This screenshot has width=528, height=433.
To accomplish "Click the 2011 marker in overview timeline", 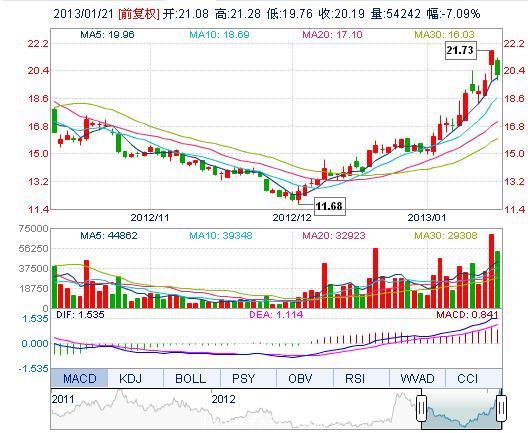I will [63, 399].
